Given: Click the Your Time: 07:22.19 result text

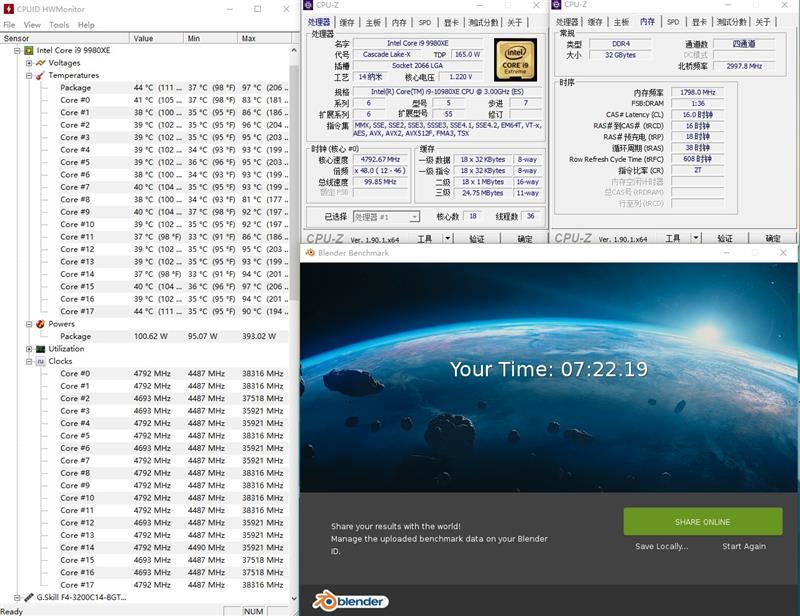Looking at the screenshot, I should [x=549, y=369].
